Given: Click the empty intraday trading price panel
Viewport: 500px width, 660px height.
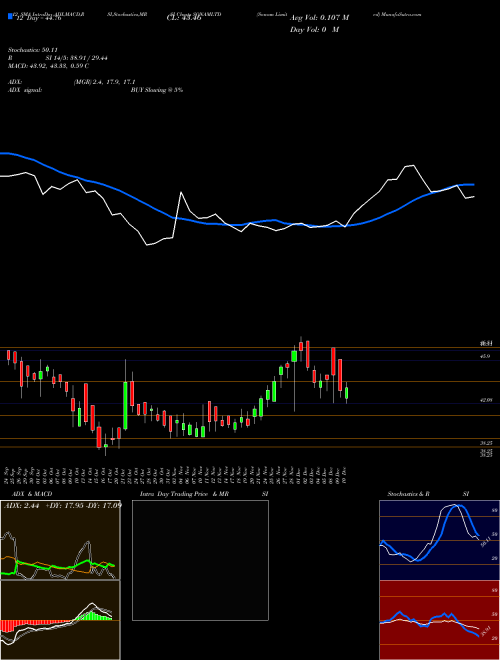Looking at the screenshot, I should click(x=200, y=560).
